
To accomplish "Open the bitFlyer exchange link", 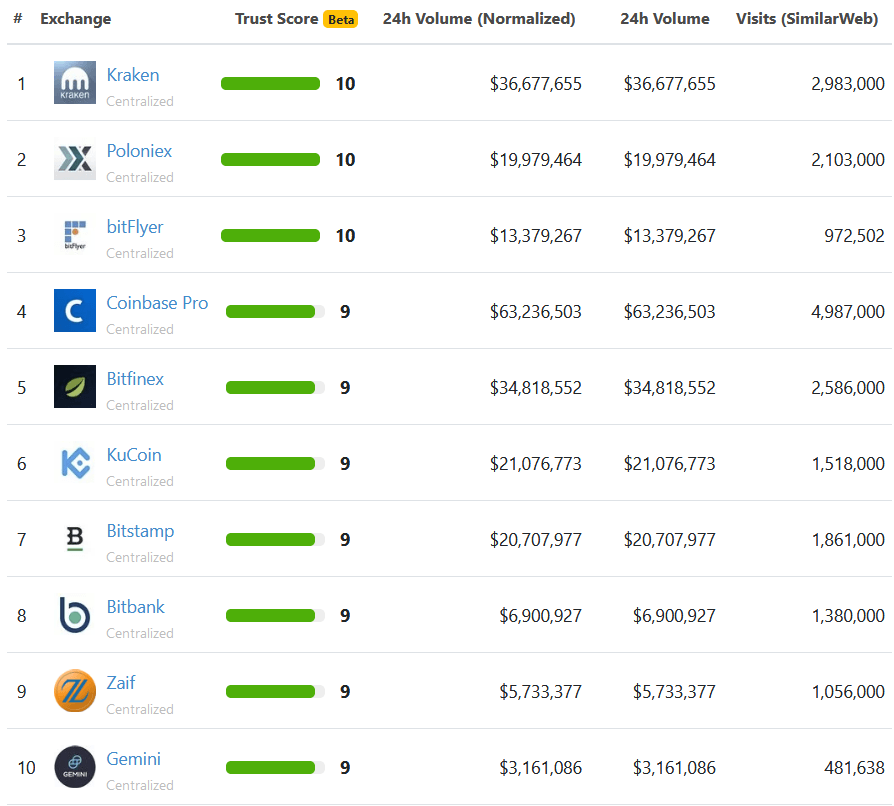I will tap(135, 227).
